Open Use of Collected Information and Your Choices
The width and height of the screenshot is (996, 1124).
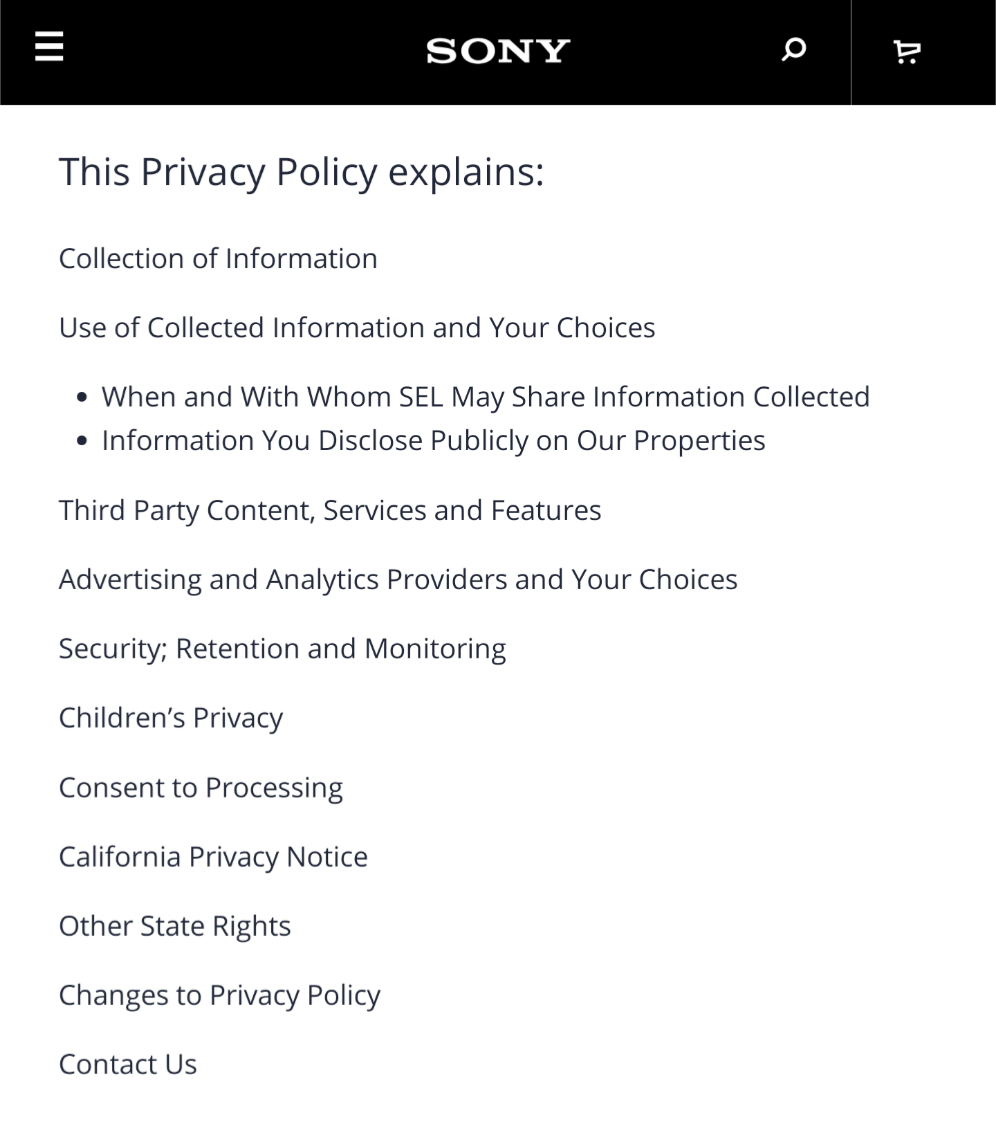(357, 328)
